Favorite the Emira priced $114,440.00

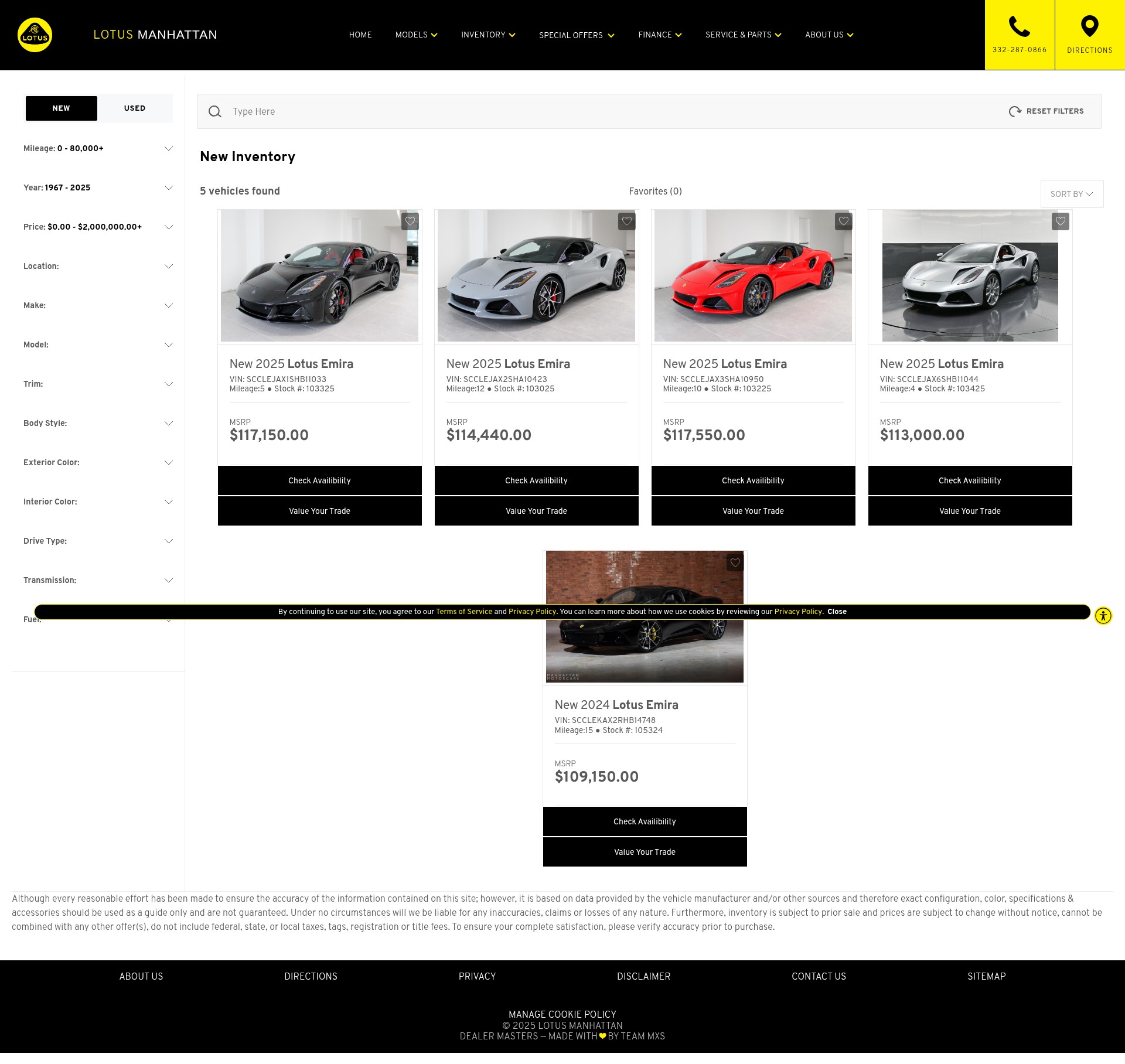tap(627, 221)
